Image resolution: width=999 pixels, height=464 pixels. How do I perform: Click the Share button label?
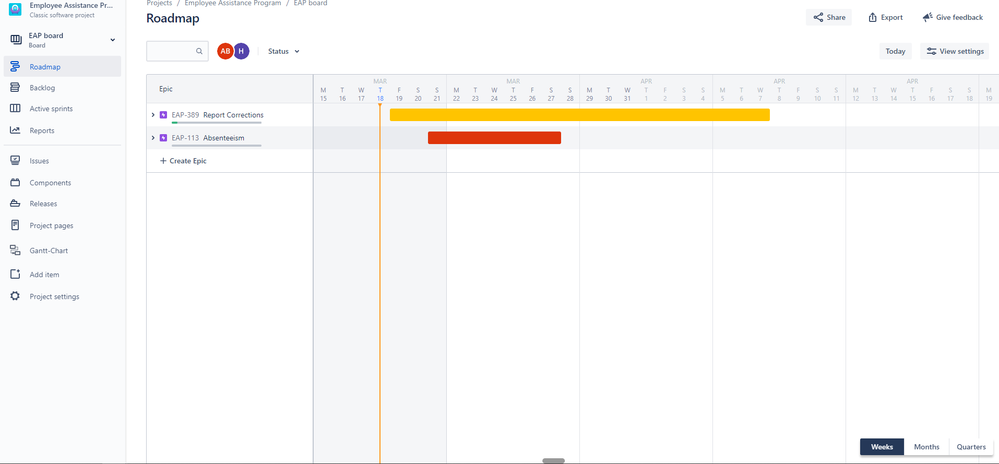click(x=836, y=18)
